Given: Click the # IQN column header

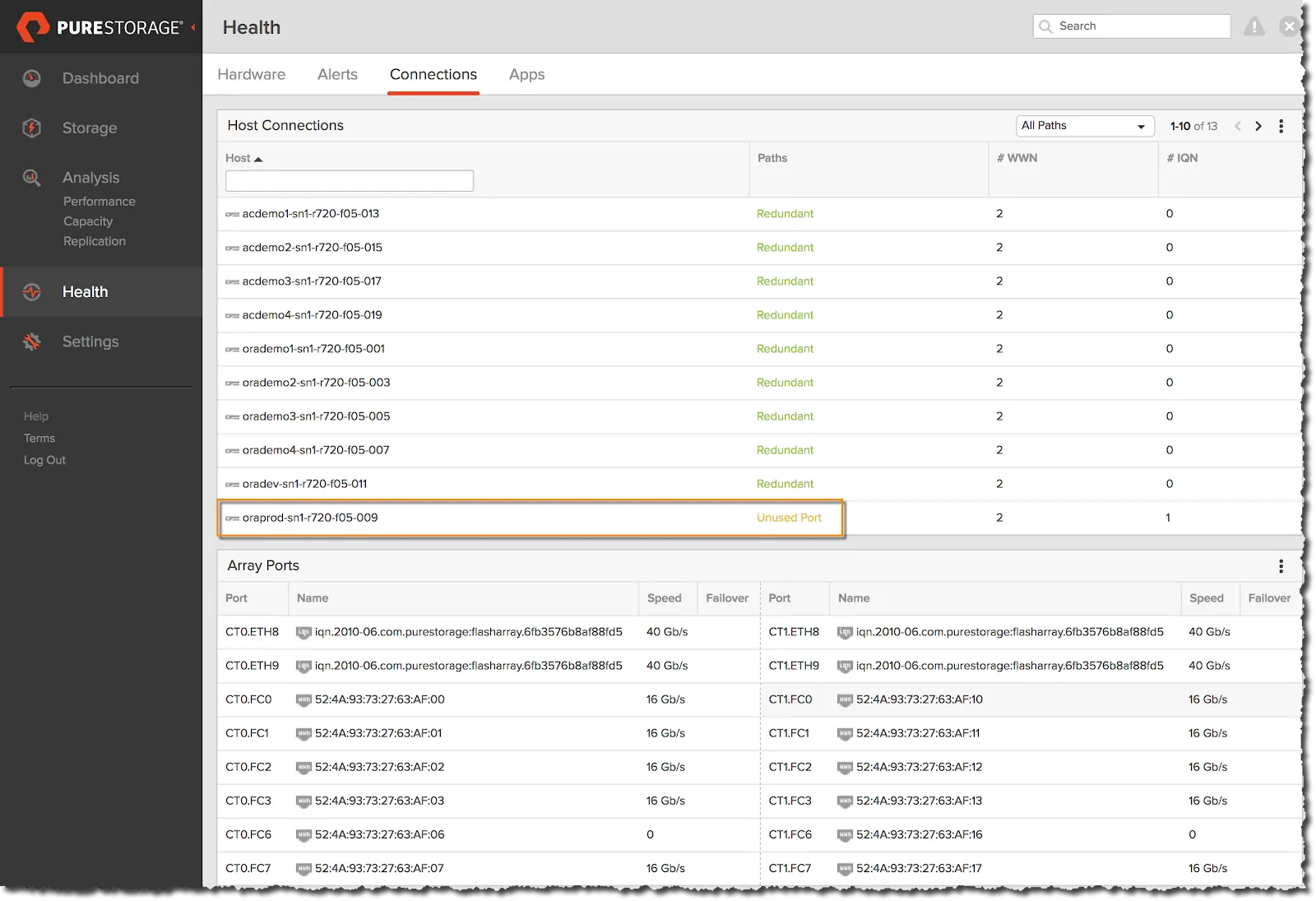Looking at the screenshot, I should tap(1182, 158).
